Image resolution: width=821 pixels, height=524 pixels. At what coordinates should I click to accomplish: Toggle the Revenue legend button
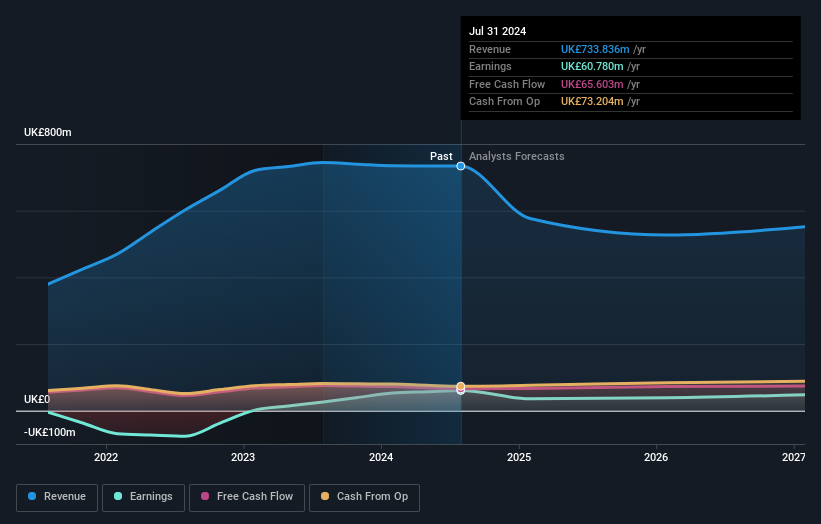57,497
